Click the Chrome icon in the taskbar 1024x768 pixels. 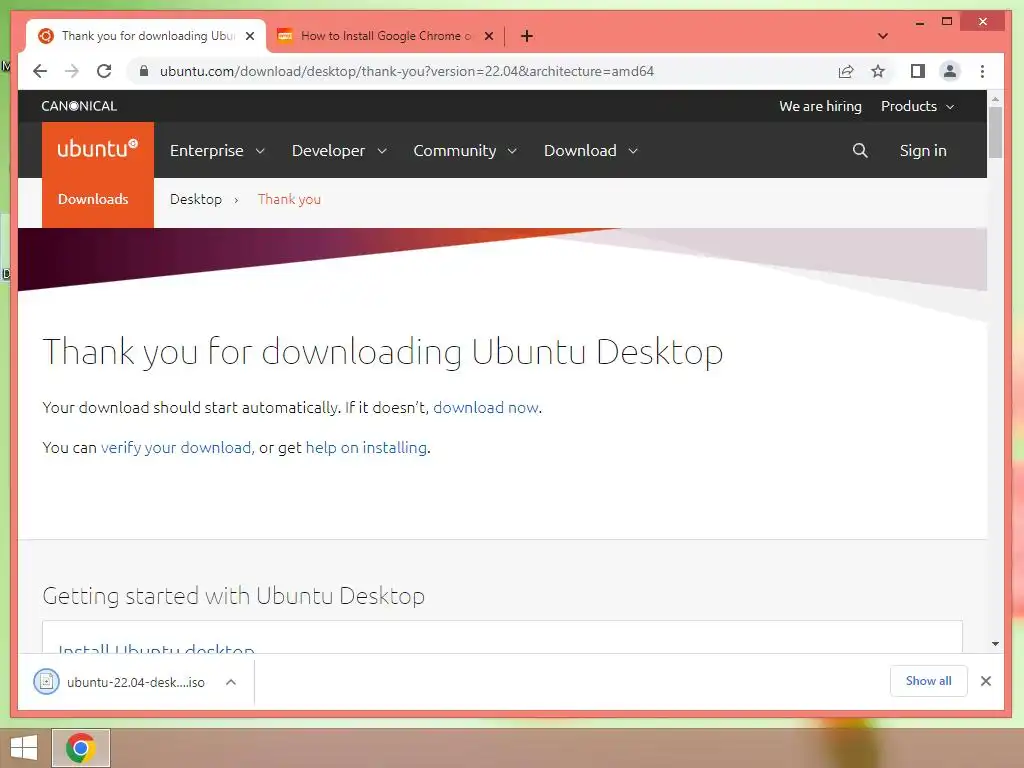point(81,748)
